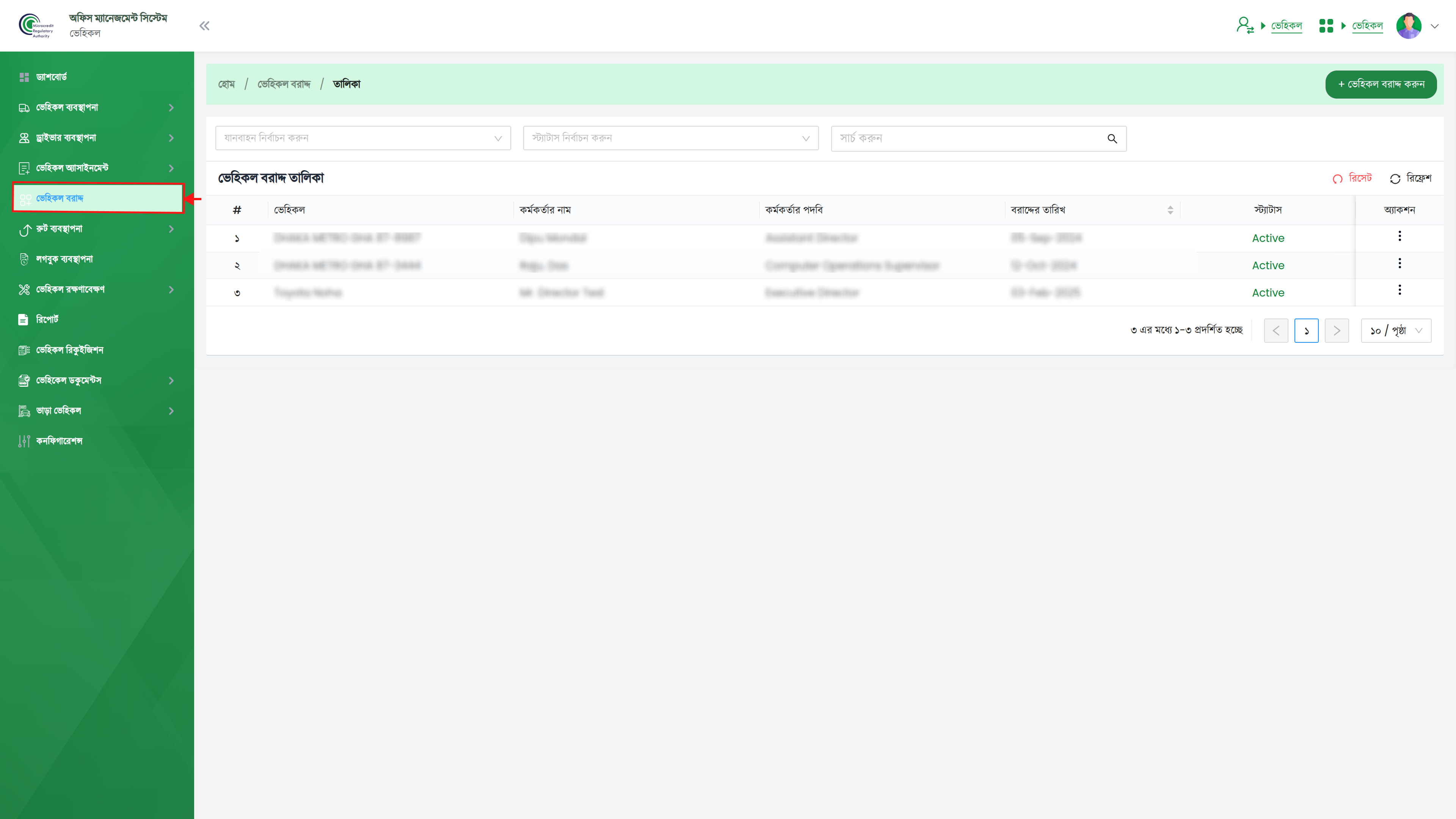The image size is (1456, 819).
Task: Open action menu for row ৩
Action: pos(1400,290)
